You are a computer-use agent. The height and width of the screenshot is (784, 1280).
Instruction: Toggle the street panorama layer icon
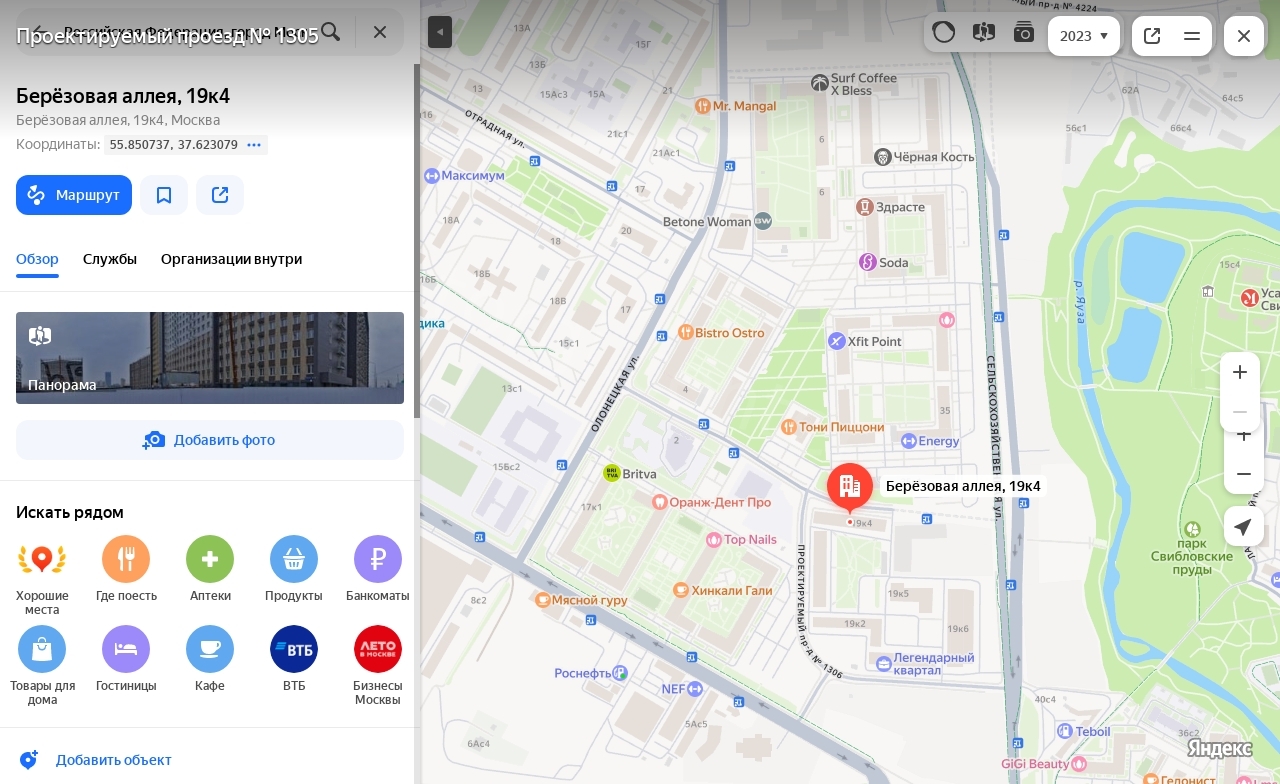[983, 32]
